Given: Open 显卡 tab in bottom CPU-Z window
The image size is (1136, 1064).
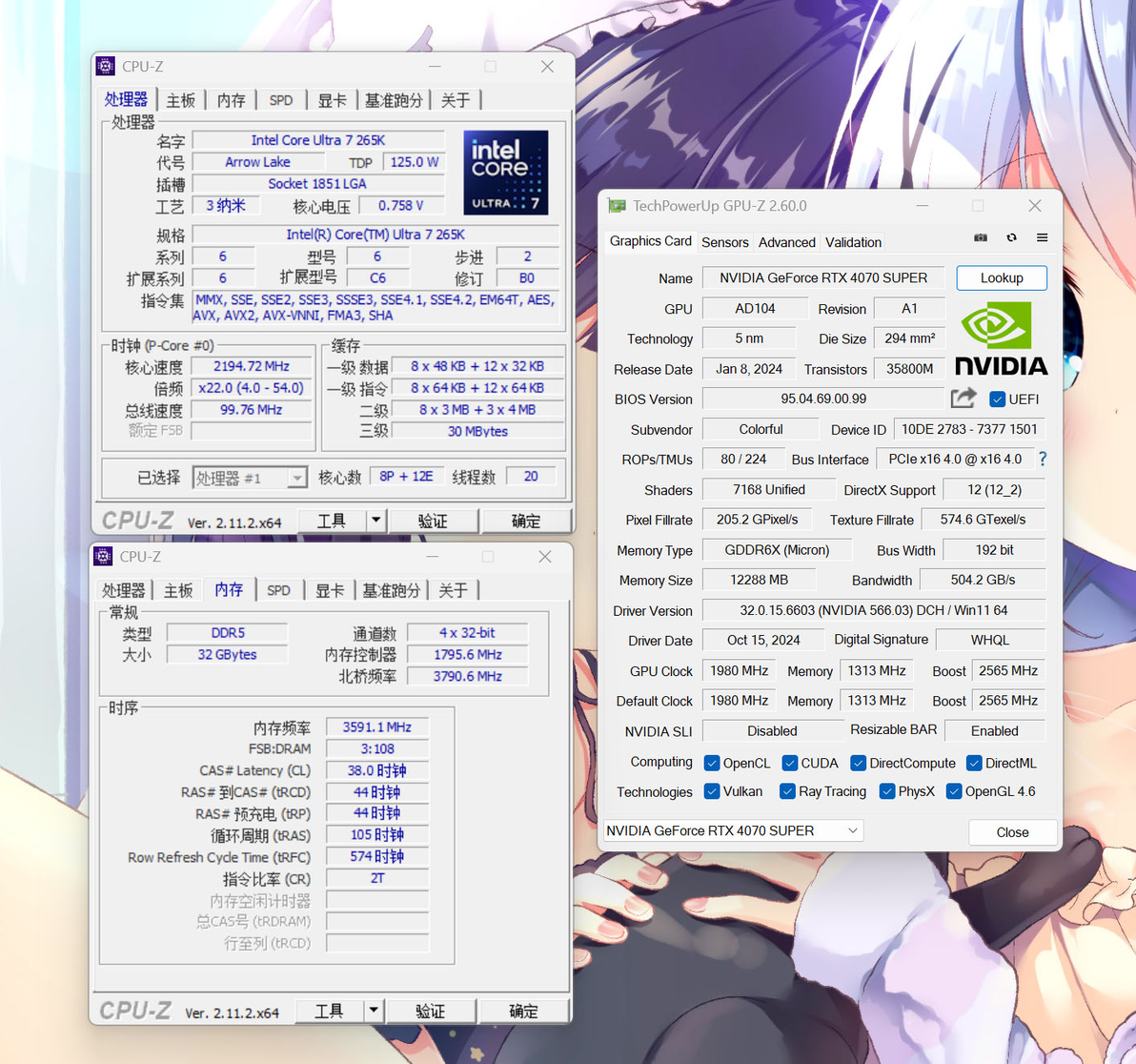Looking at the screenshot, I should 330,590.
